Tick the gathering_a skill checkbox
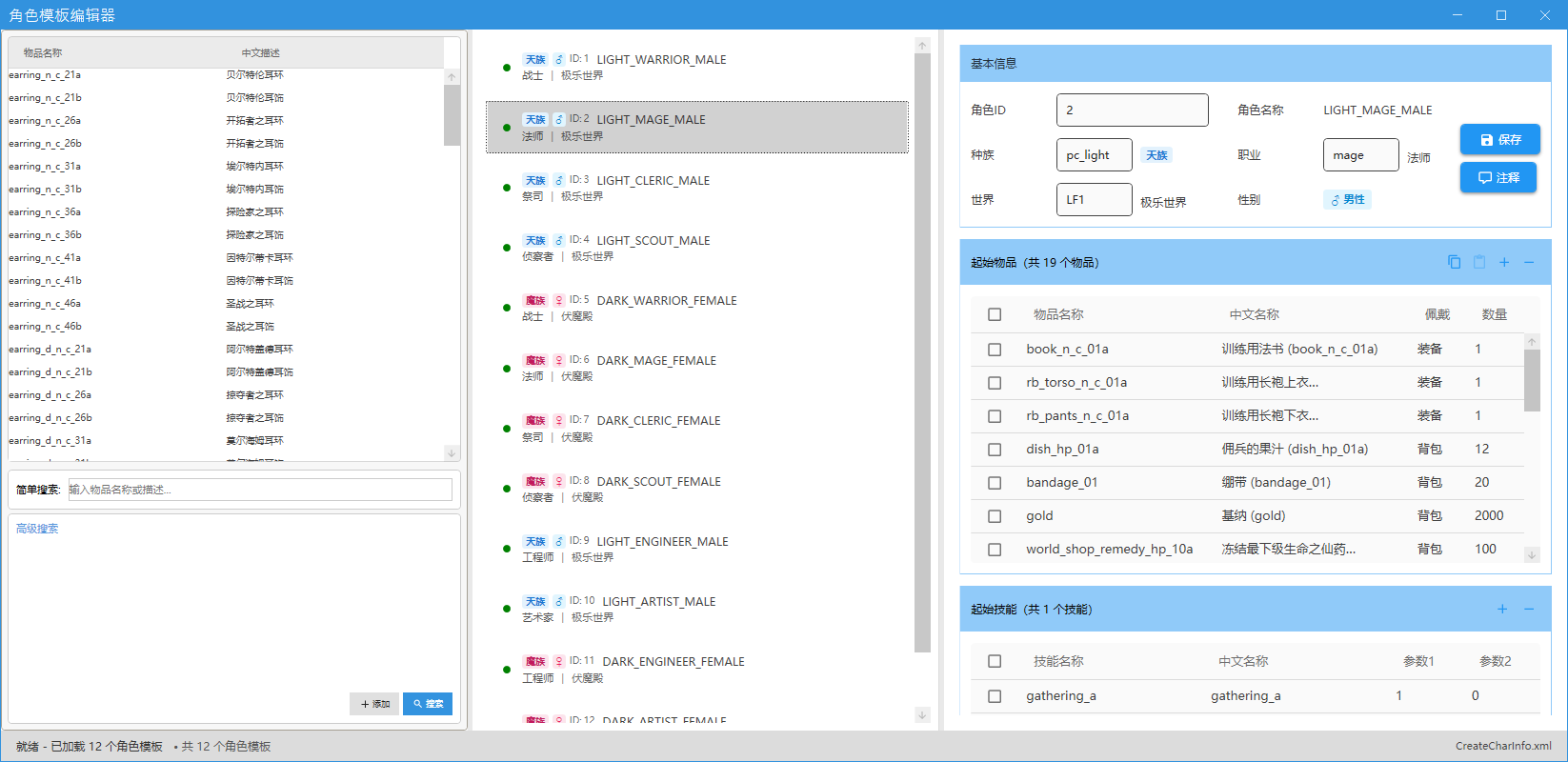This screenshot has height=762, width=1568. pos(995,696)
